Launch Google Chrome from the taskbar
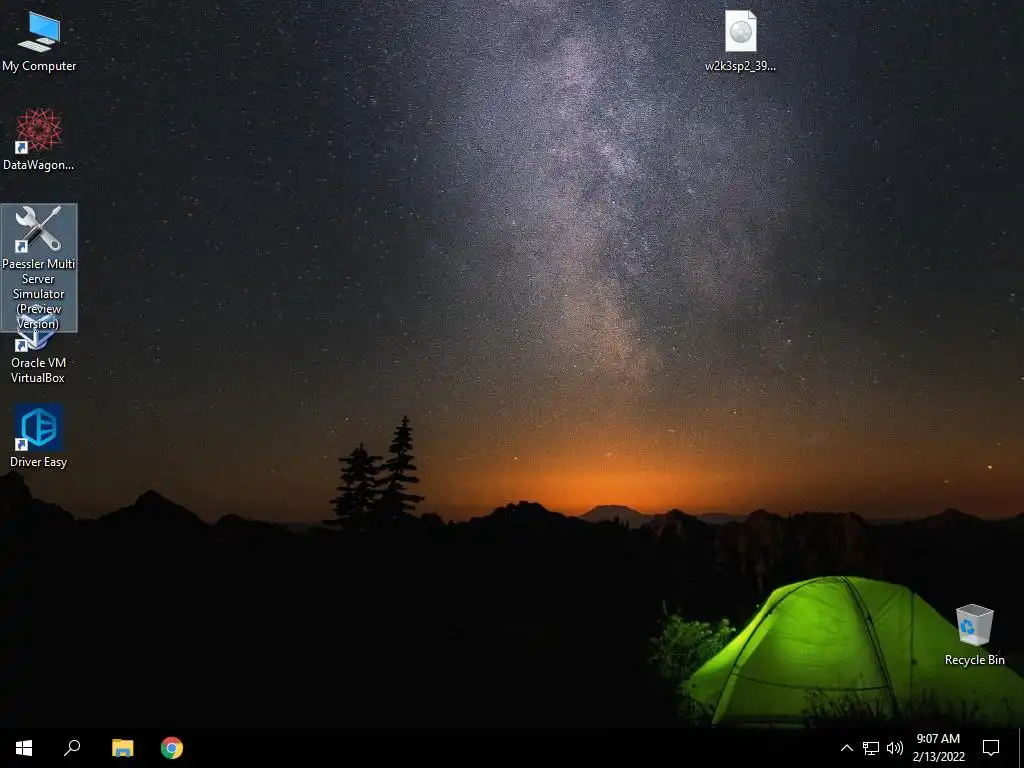The height and width of the screenshot is (768, 1024). pyautogui.click(x=172, y=748)
